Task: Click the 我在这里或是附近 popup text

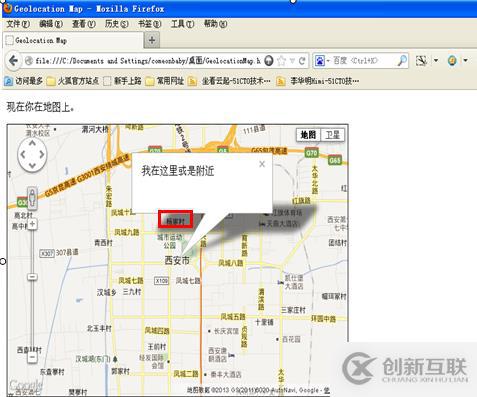Action: [178, 171]
